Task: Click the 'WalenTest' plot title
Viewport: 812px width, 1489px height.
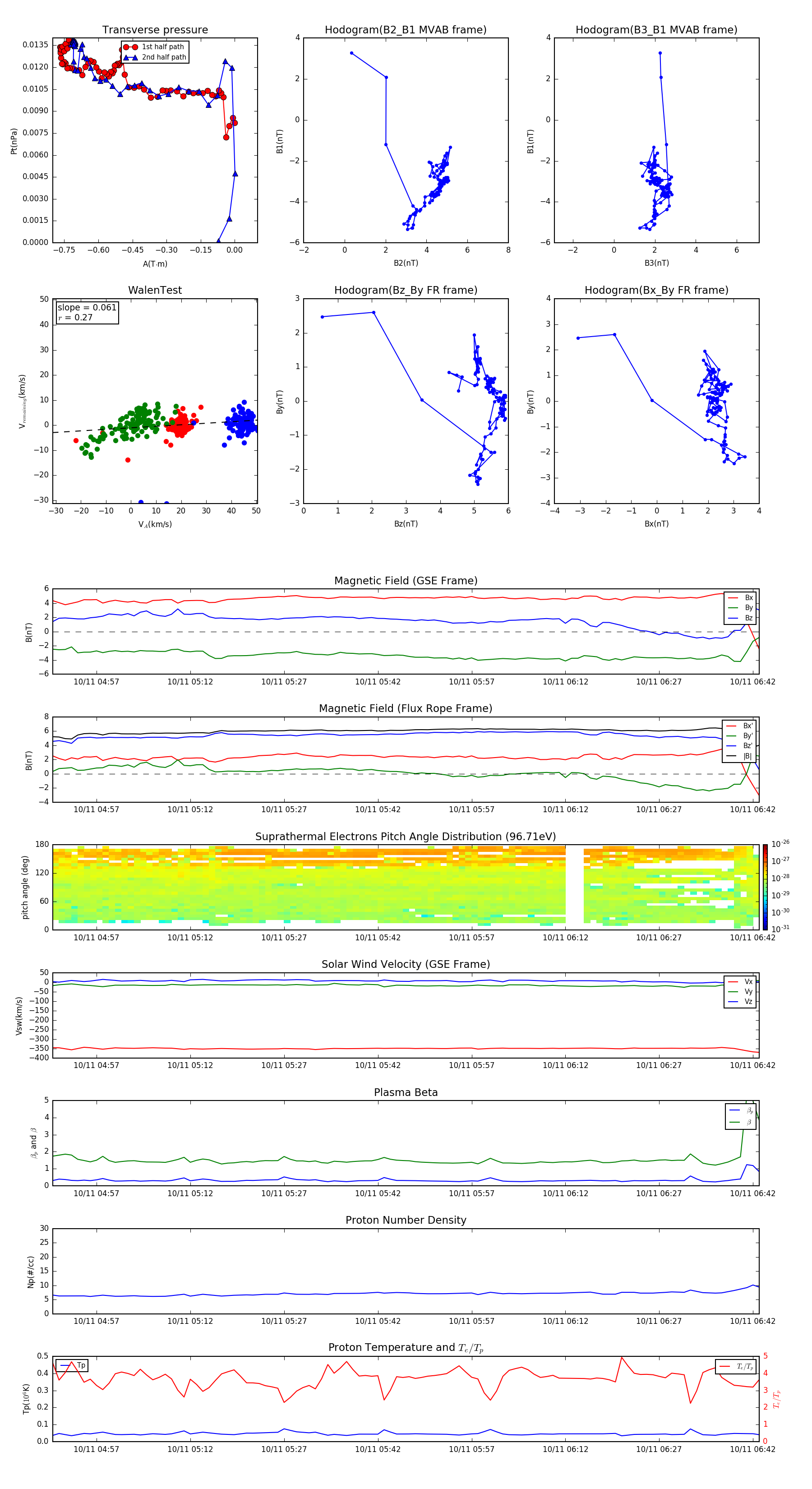Action: pos(155,290)
